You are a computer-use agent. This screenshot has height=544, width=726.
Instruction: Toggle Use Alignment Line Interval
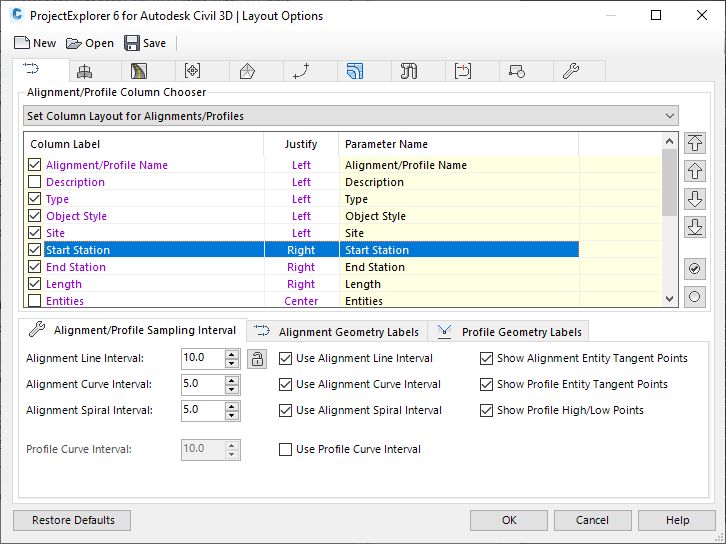pyautogui.click(x=286, y=358)
